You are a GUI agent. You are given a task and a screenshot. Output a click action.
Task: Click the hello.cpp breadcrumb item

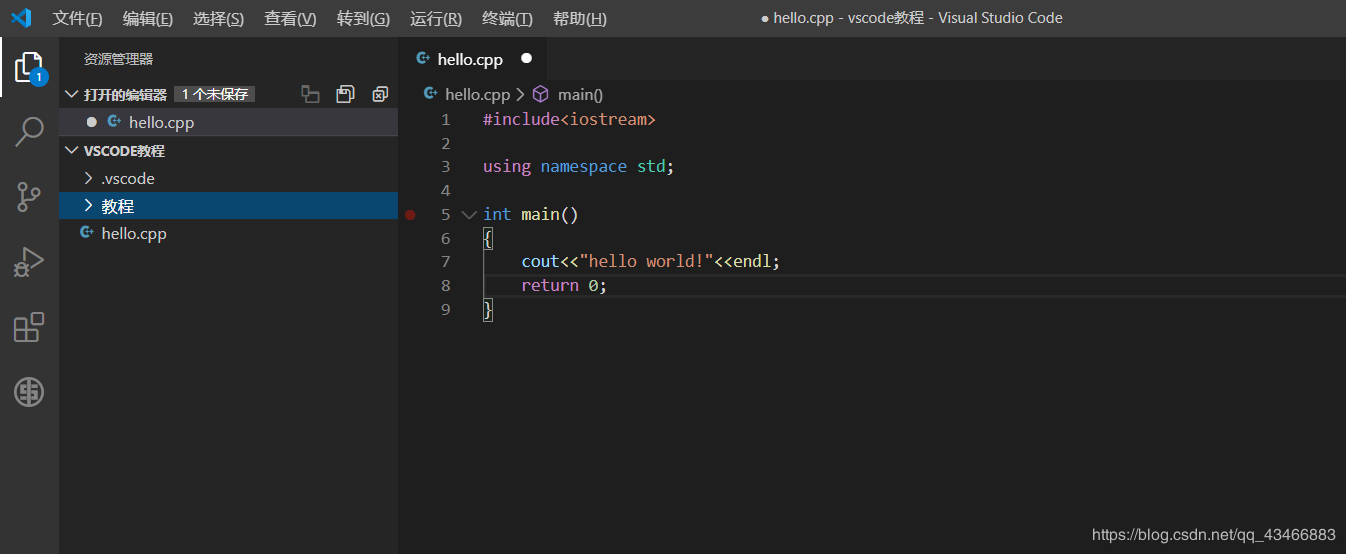click(476, 94)
